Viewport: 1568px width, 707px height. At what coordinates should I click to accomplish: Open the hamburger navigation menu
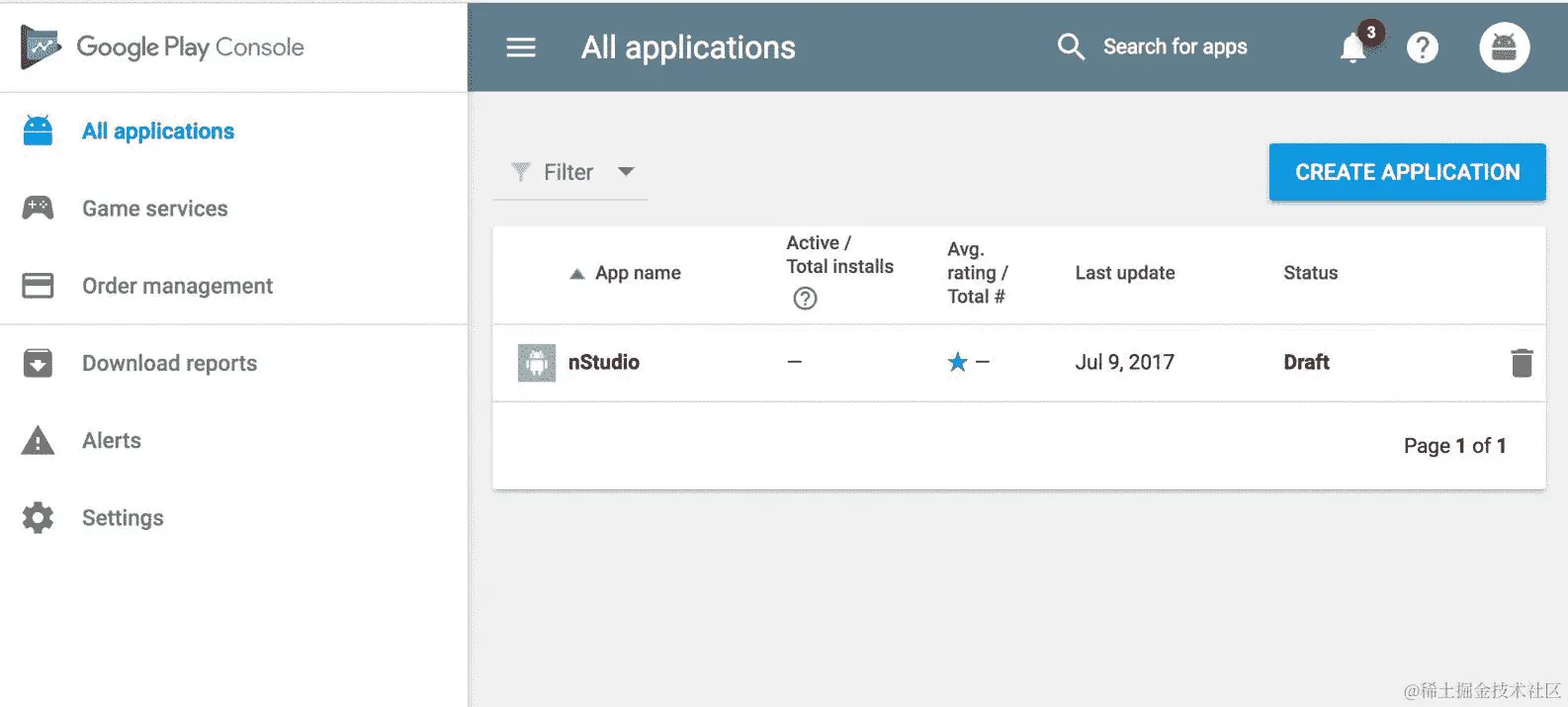coord(521,47)
